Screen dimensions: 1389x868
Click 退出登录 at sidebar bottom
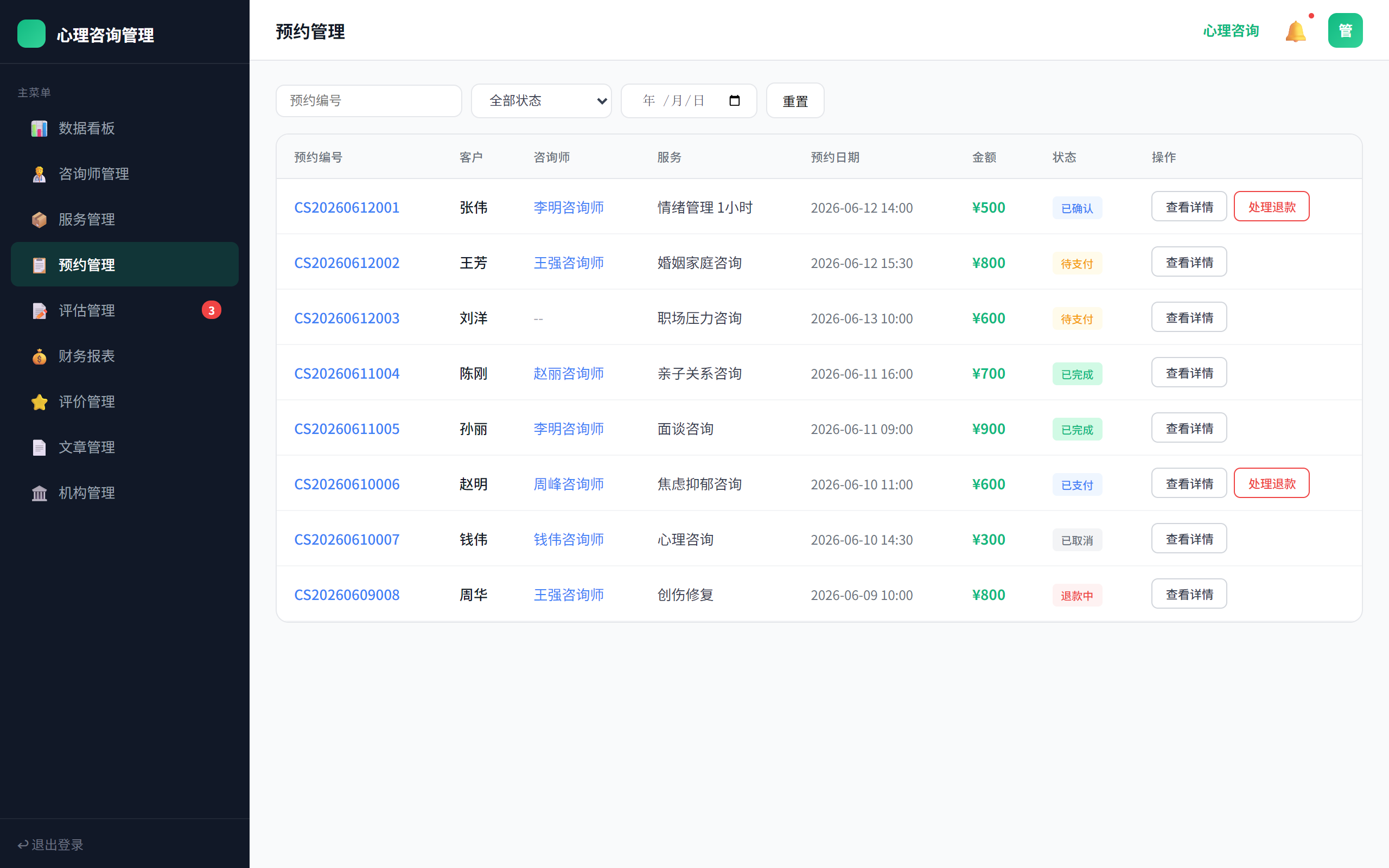pyautogui.click(x=50, y=845)
